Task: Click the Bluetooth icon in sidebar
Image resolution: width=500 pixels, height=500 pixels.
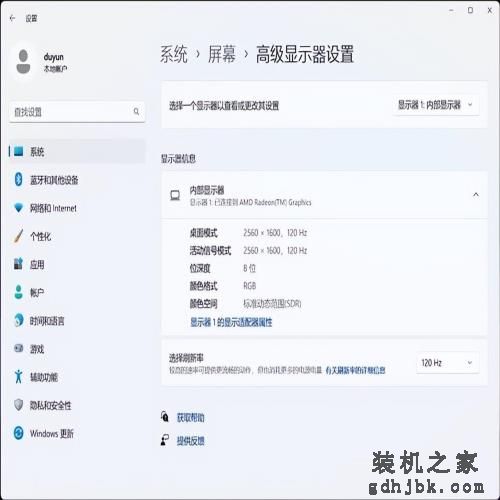Action: [19, 180]
